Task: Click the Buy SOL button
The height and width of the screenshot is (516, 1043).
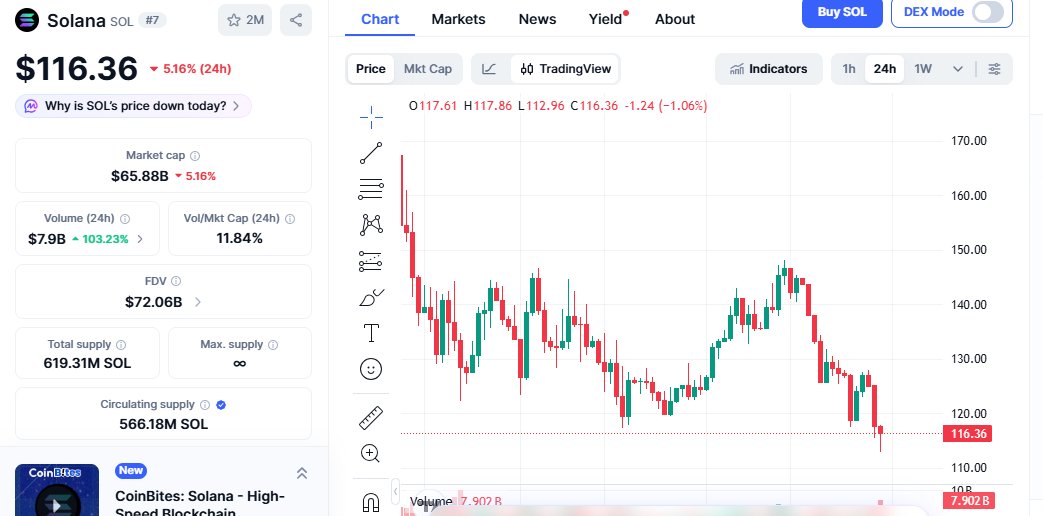Action: (x=841, y=12)
